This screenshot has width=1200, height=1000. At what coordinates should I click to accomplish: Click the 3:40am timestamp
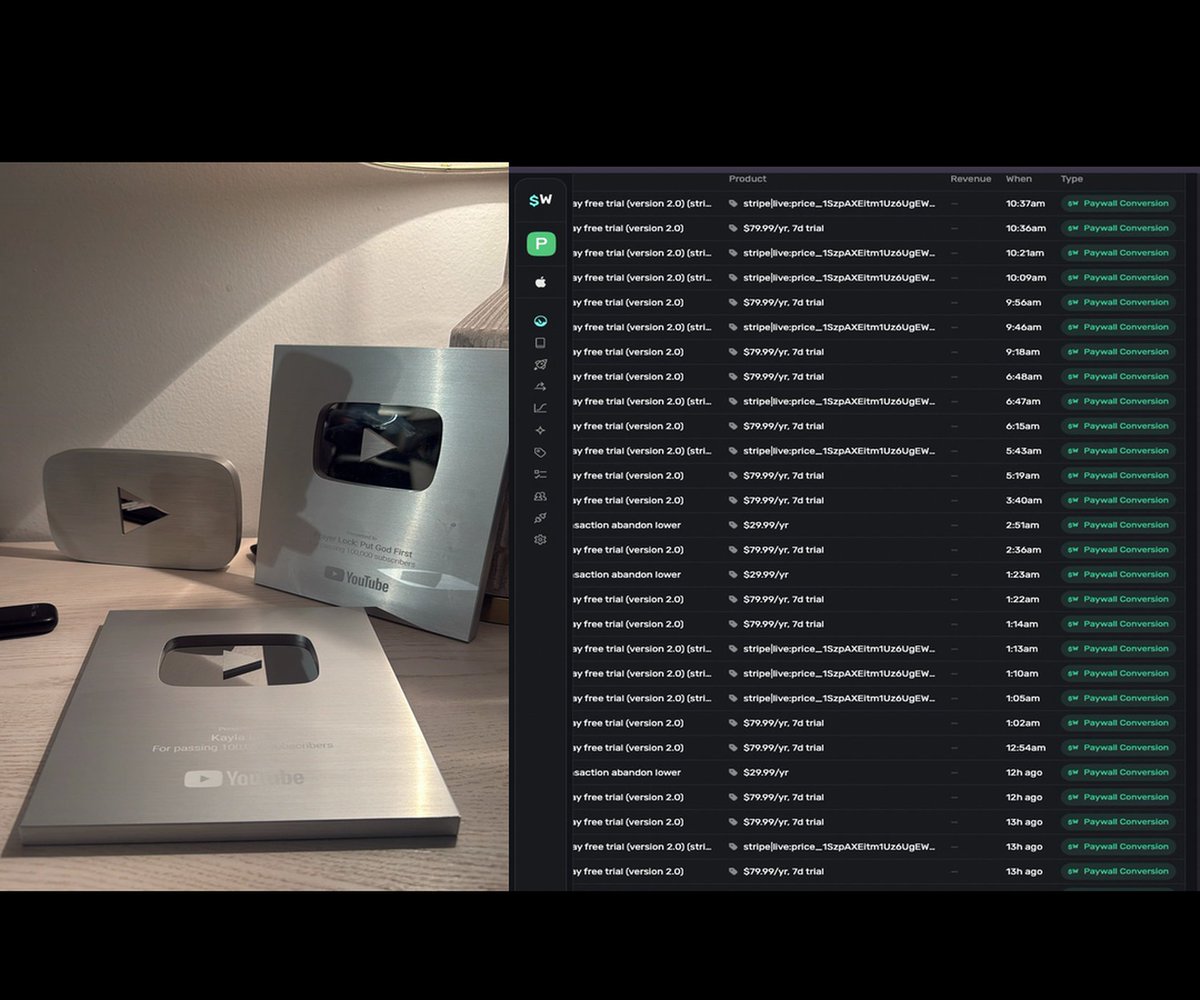click(1023, 500)
